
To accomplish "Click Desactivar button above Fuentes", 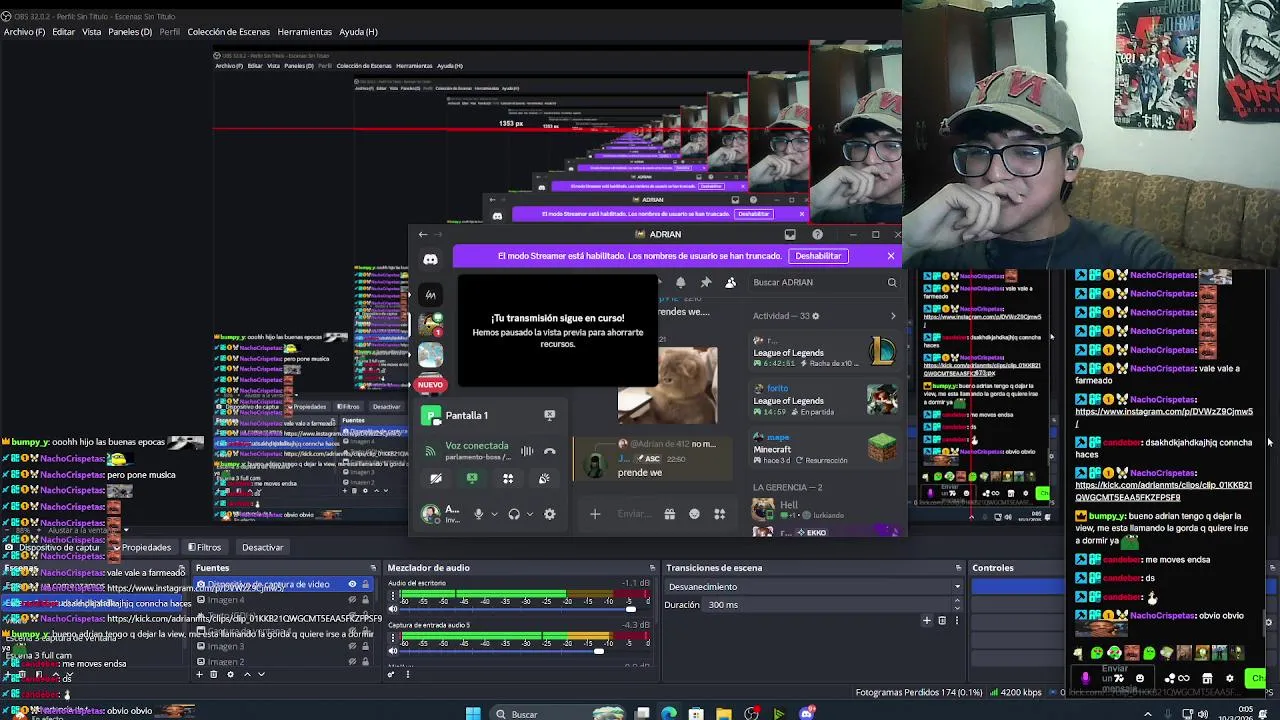I will tap(262, 547).
